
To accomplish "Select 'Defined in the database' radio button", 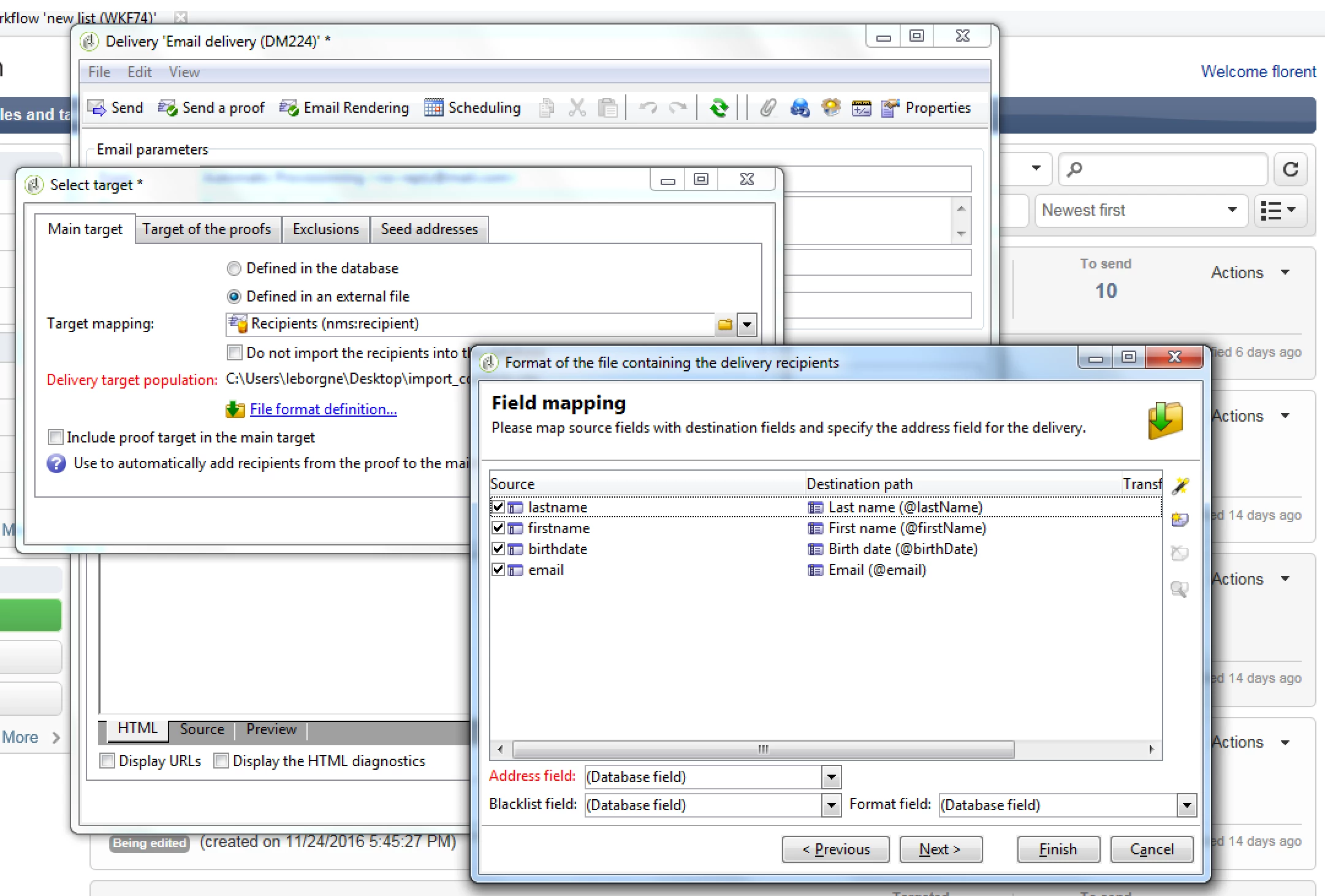I will (x=234, y=268).
